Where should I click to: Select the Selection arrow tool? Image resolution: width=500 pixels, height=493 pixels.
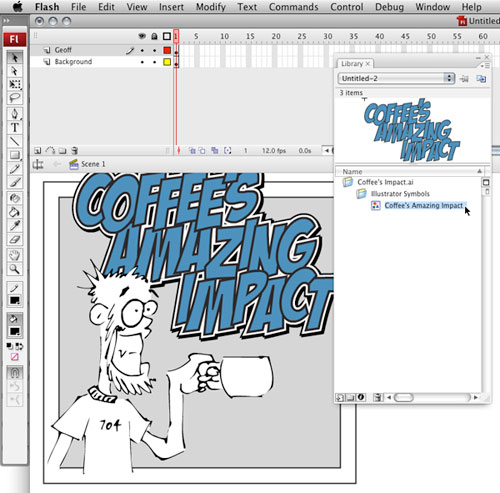click(15, 58)
